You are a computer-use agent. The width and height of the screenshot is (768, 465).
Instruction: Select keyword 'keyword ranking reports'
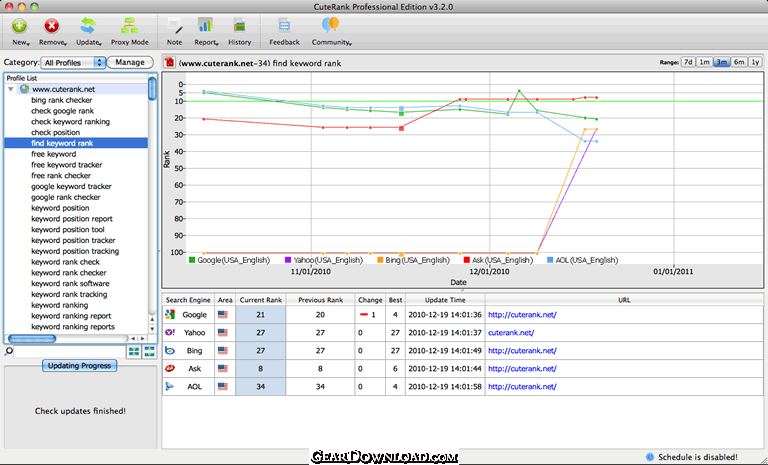pos(73,326)
